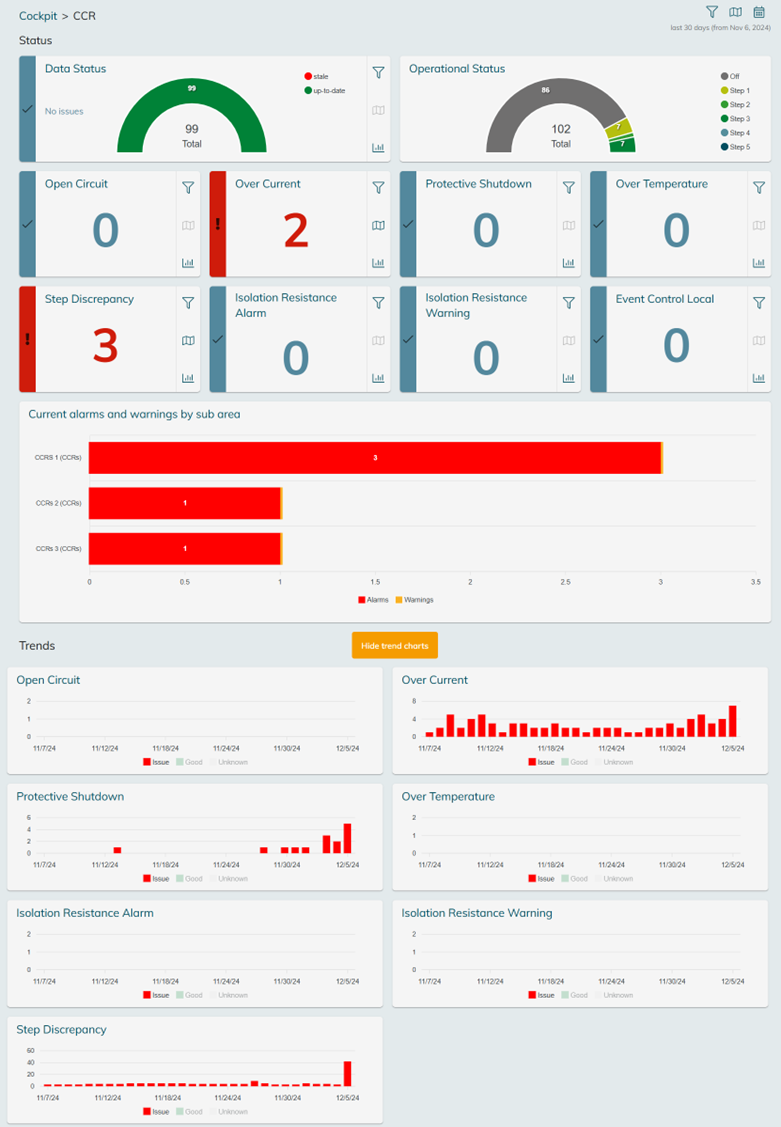Toggle the Warnings legend in the sub area chart

[x=415, y=600]
